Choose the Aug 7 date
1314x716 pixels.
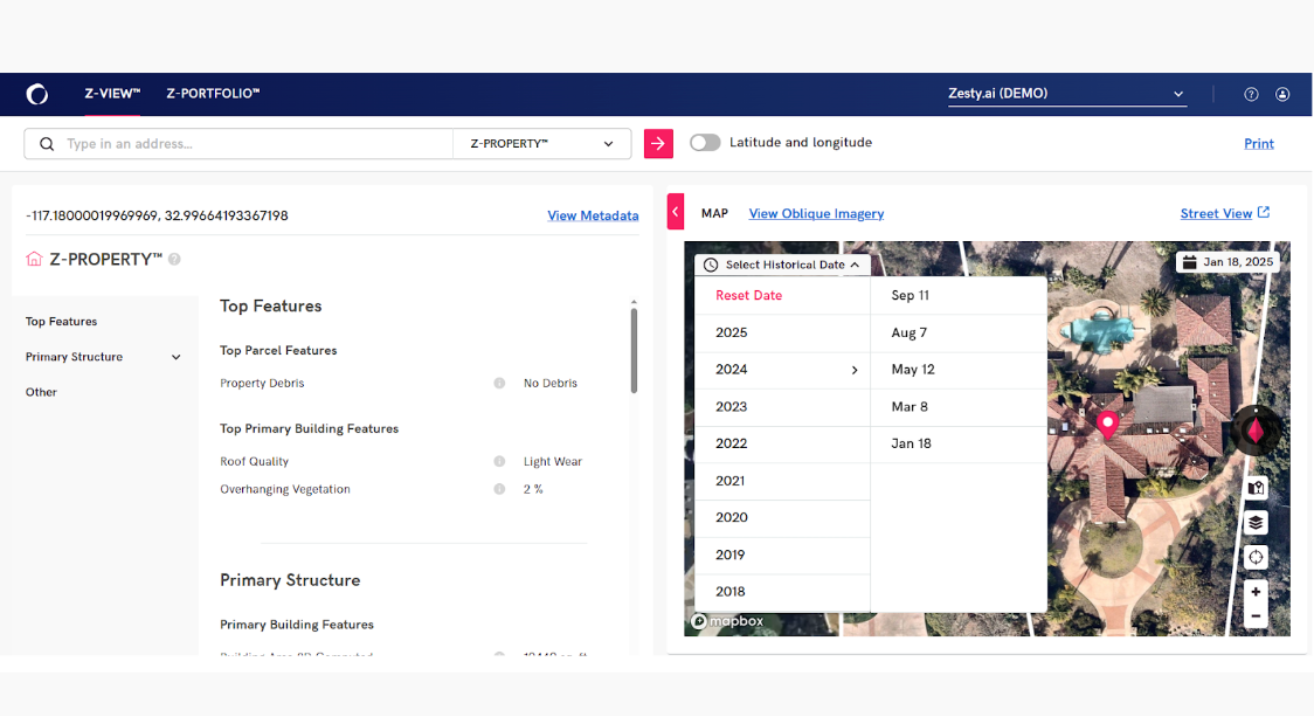pos(959,333)
